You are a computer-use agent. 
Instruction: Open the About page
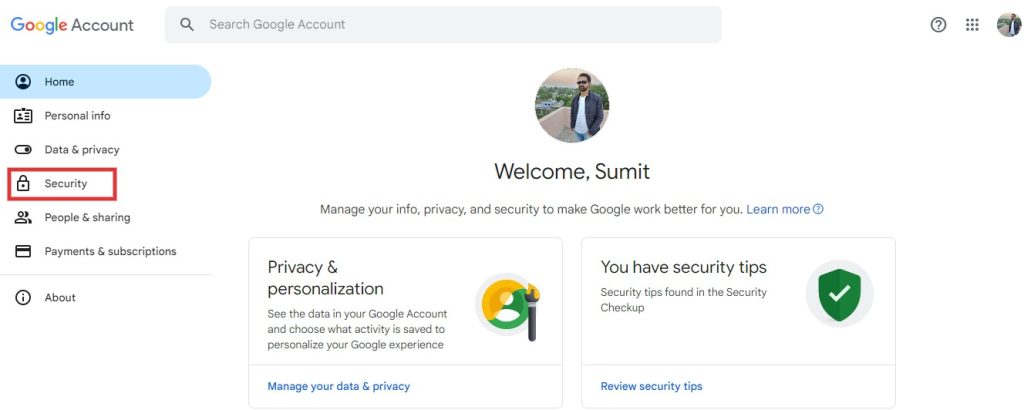(60, 298)
